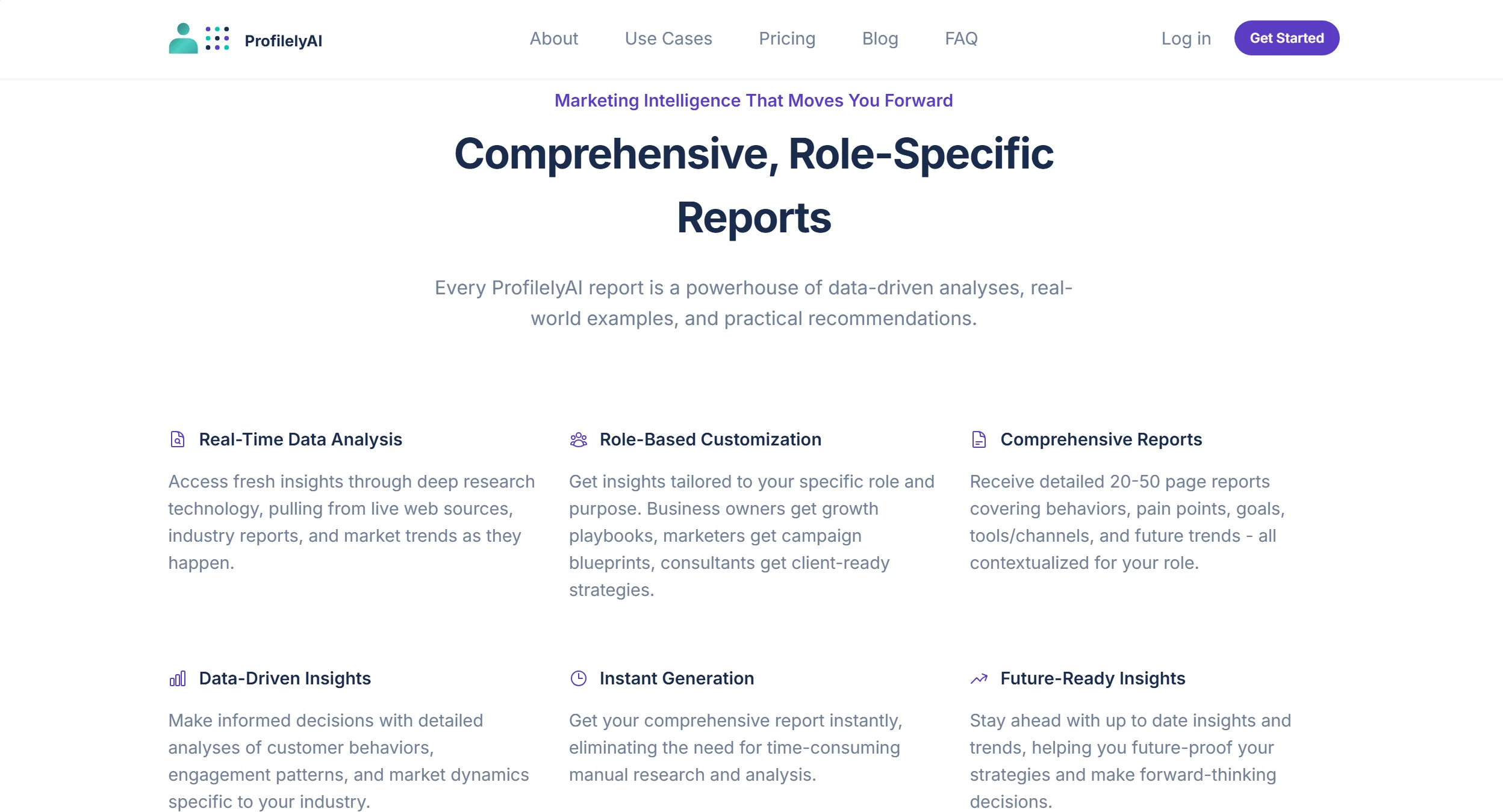This screenshot has height=812, width=1503.
Task: Click the Role-Based Customization heading
Action: (x=710, y=439)
